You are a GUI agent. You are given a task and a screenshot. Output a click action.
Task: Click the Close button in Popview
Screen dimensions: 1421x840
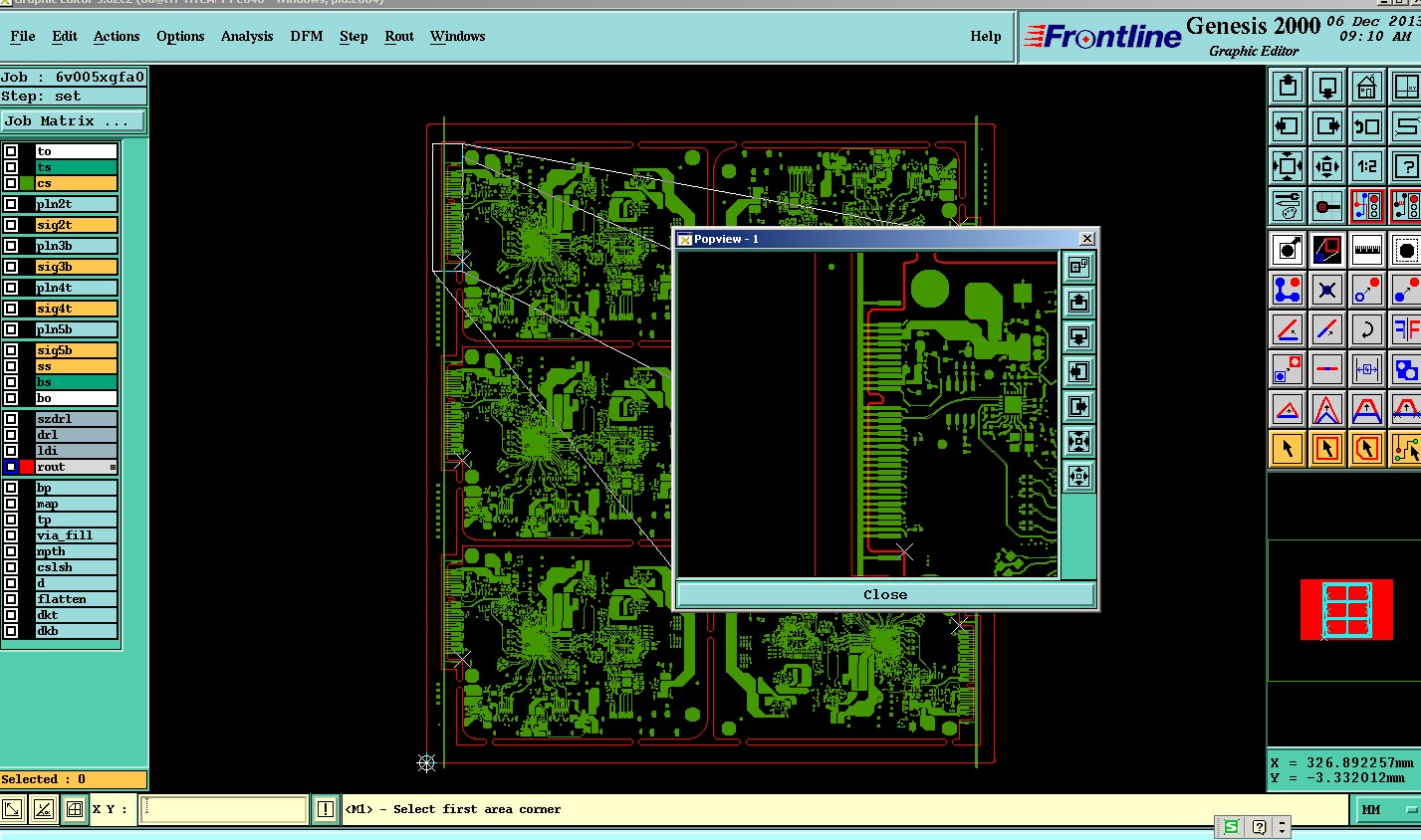(885, 594)
